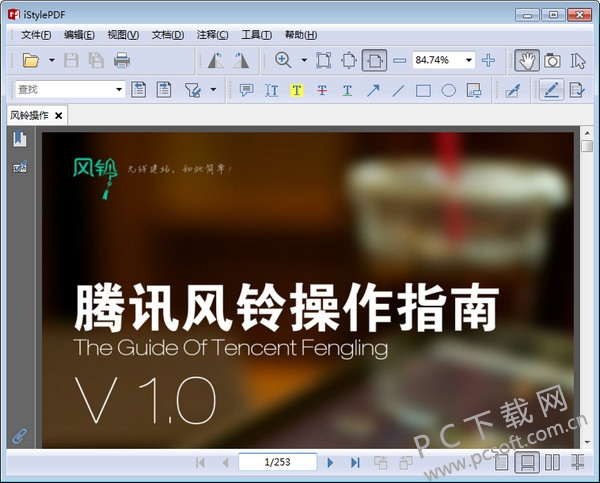The image size is (600, 483).
Task: Save the document with the floppy icon
Action: [x=71, y=60]
